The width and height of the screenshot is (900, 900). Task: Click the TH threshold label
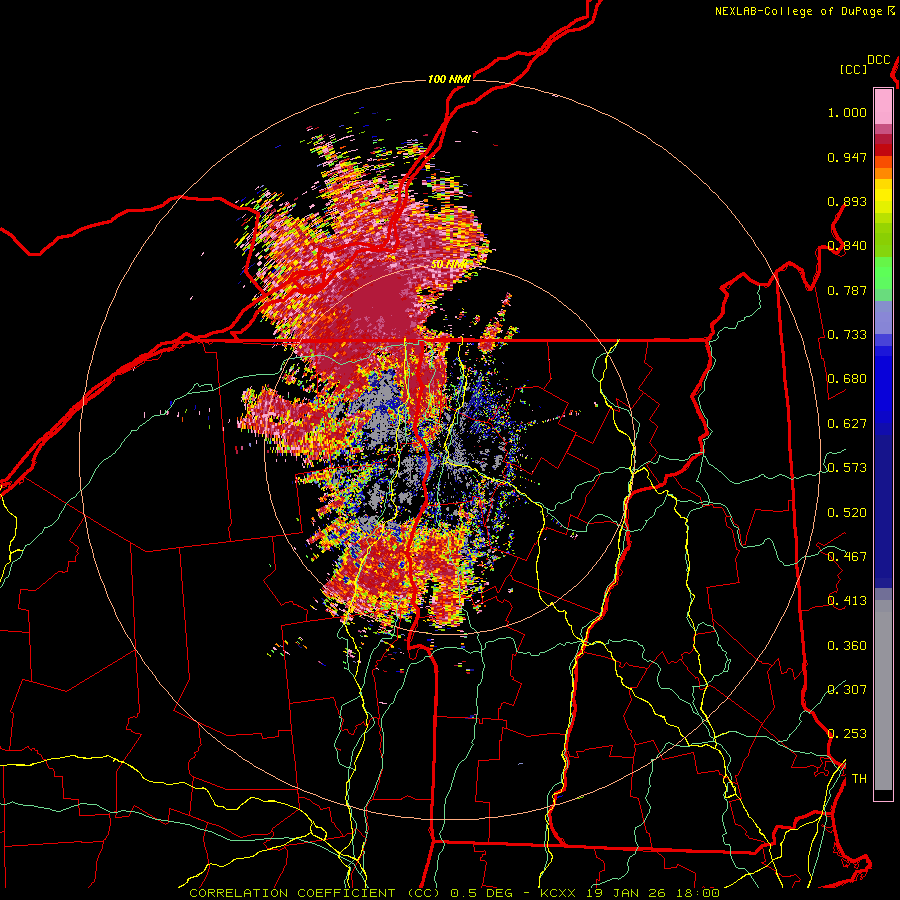(859, 779)
